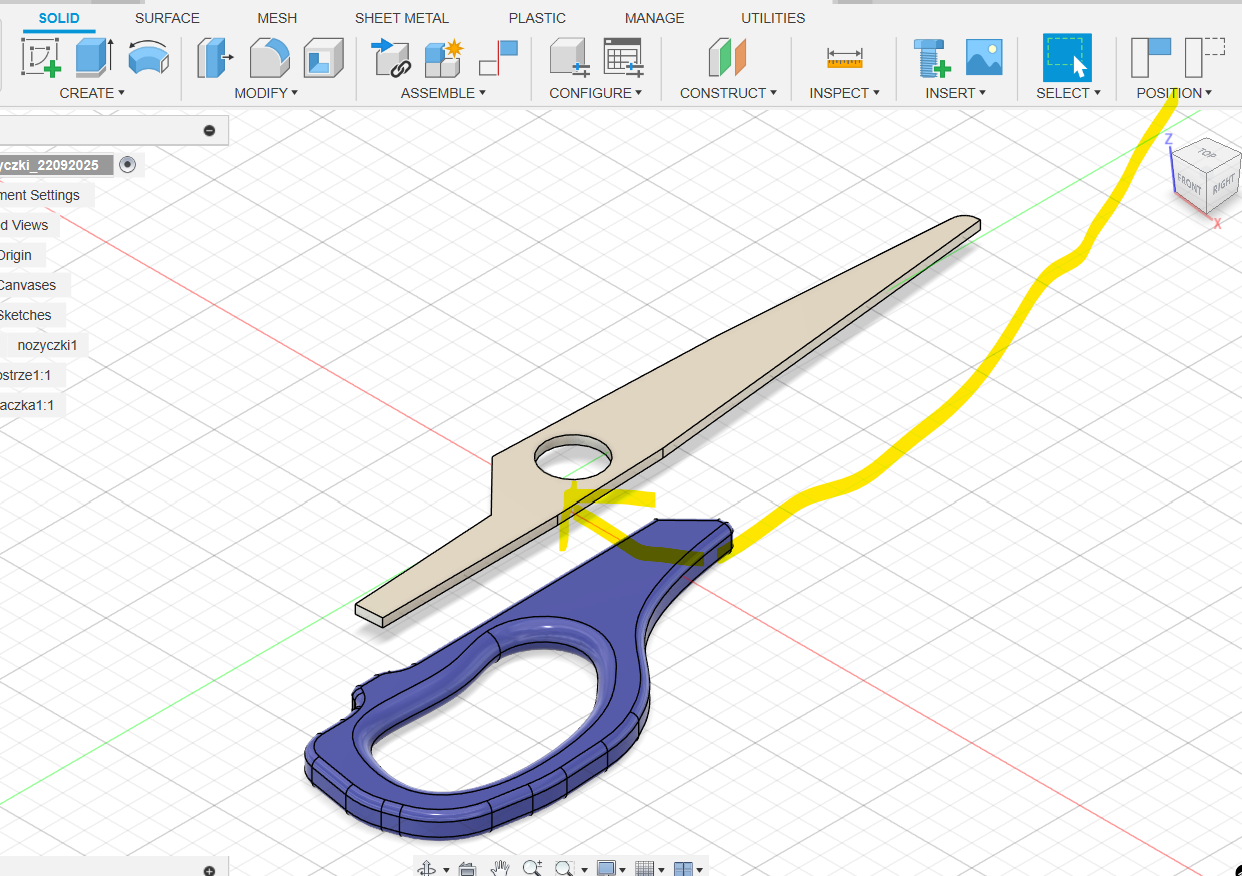Screen dimensions: 1242x876
Task: Click the Offset Plane construct icon
Action: (728, 57)
